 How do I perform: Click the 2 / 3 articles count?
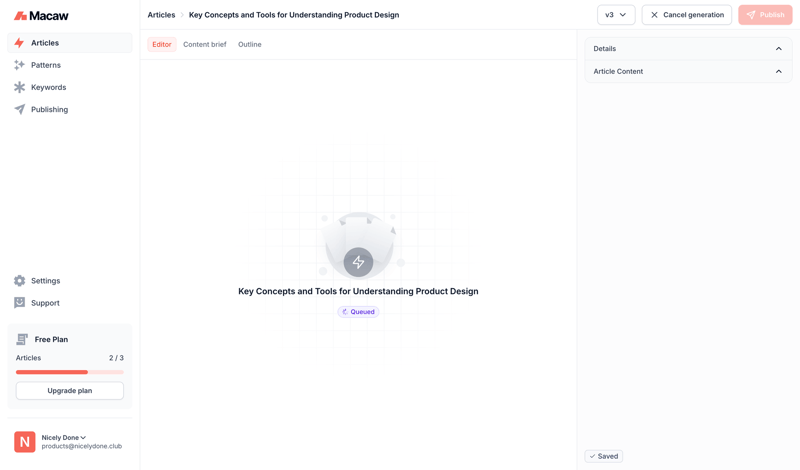click(x=116, y=358)
